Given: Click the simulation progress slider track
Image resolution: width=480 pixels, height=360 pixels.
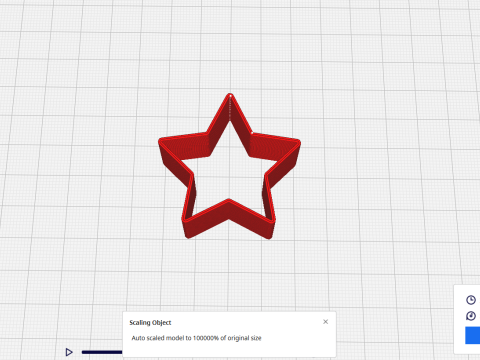Looking at the screenshot, I should pyautogui.click(x=102, y=352).
